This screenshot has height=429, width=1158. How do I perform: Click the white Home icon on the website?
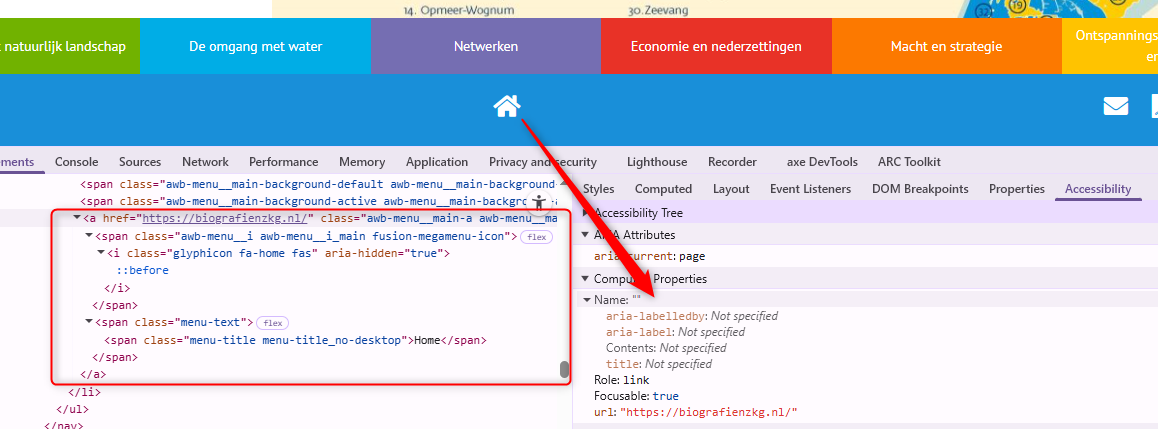coord(507,105)
